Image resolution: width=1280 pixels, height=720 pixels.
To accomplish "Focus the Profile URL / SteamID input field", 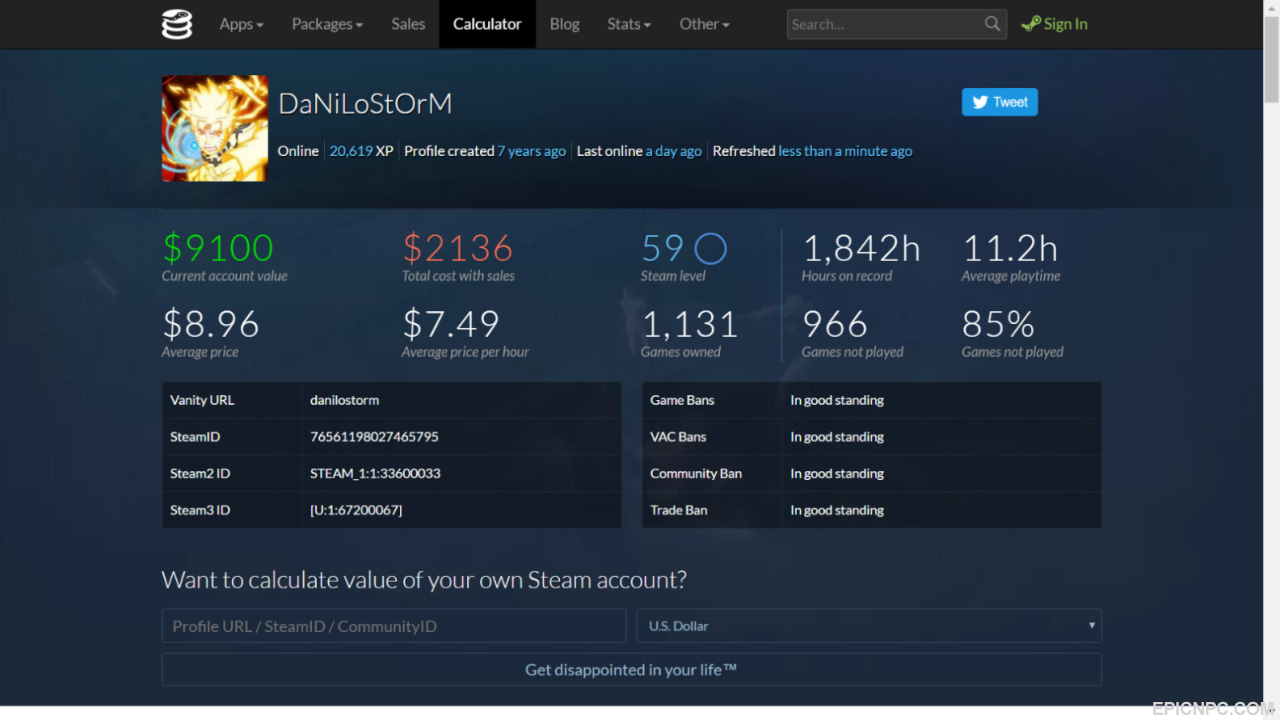I will point(394,626).
